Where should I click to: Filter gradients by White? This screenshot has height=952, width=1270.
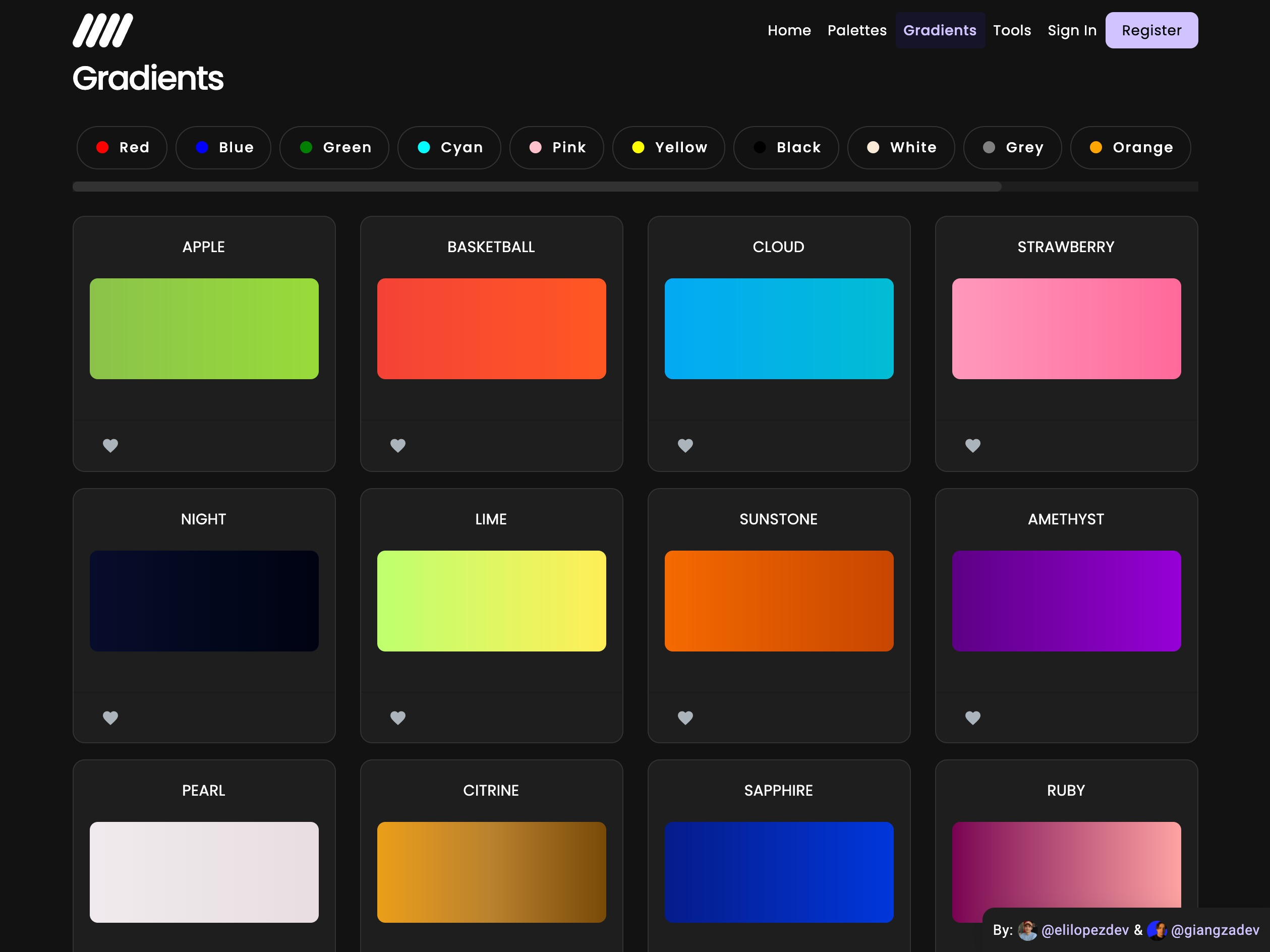(901, 147)
